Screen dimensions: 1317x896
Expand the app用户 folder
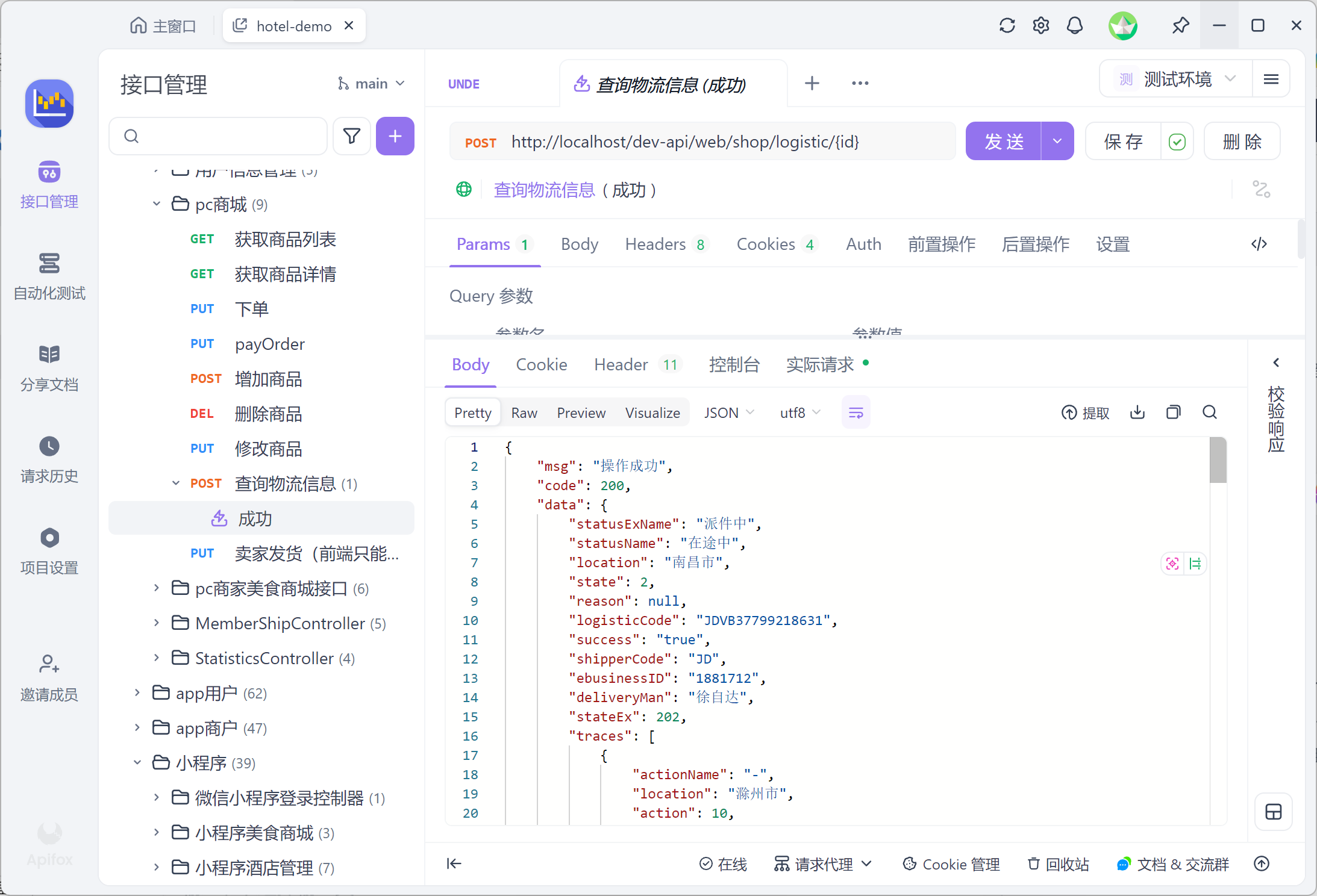137,693
